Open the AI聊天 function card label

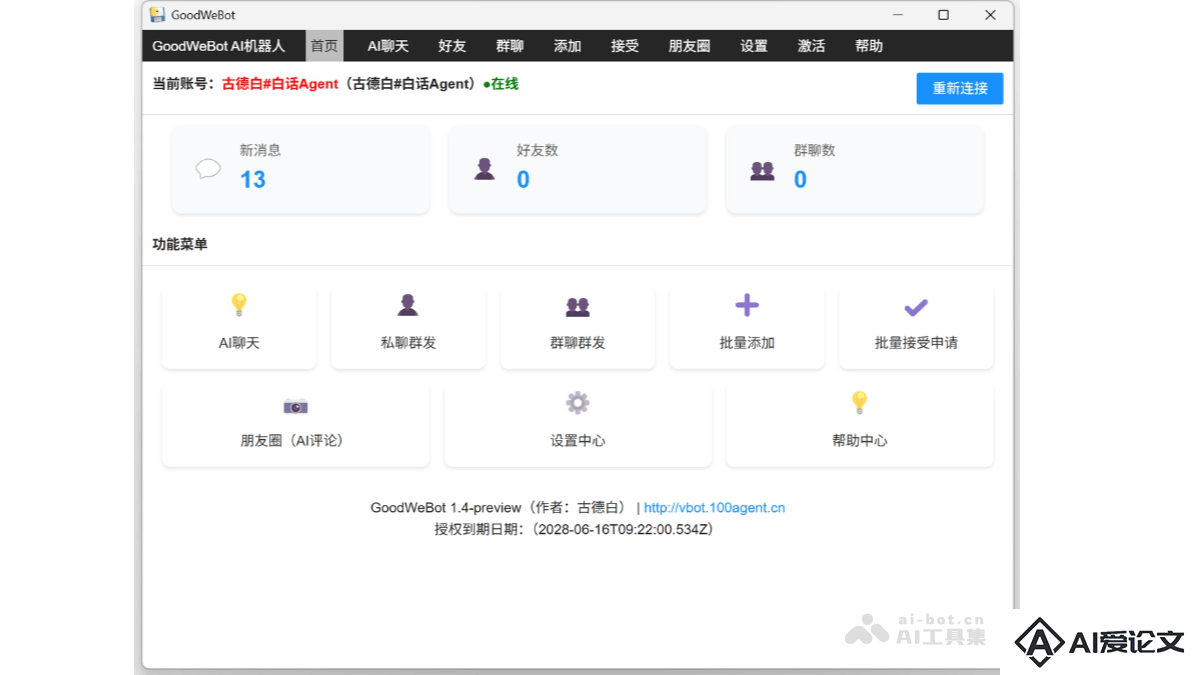pyautogui.click(x=239, y=342)
